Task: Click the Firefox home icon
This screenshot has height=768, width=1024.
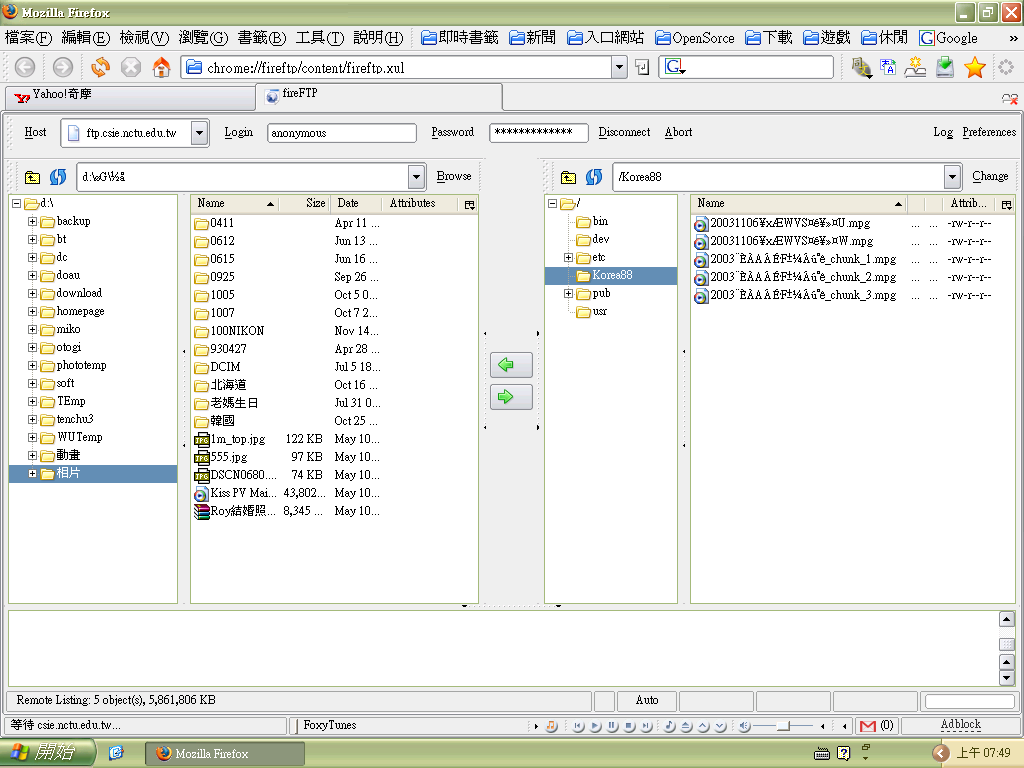Action: tap(161, 67)
